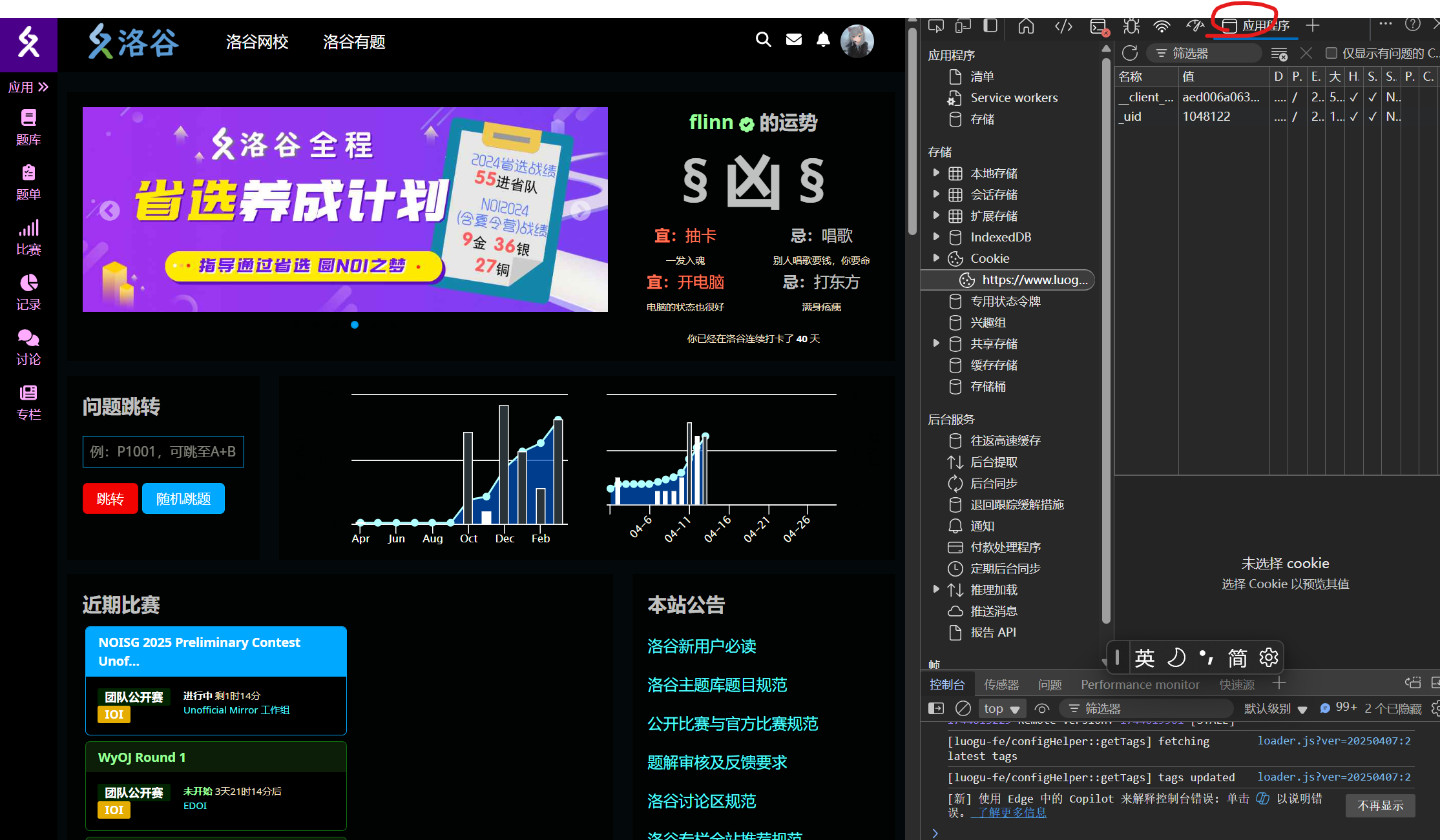Viewport: 1440px width, 840px height.
Task: Open the DevTools help question icon
Action: point(1413,24)
